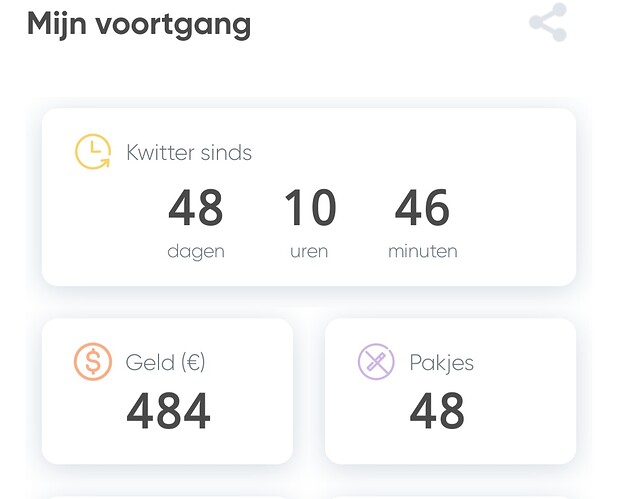Click the orange dollar coin icon

93,361
